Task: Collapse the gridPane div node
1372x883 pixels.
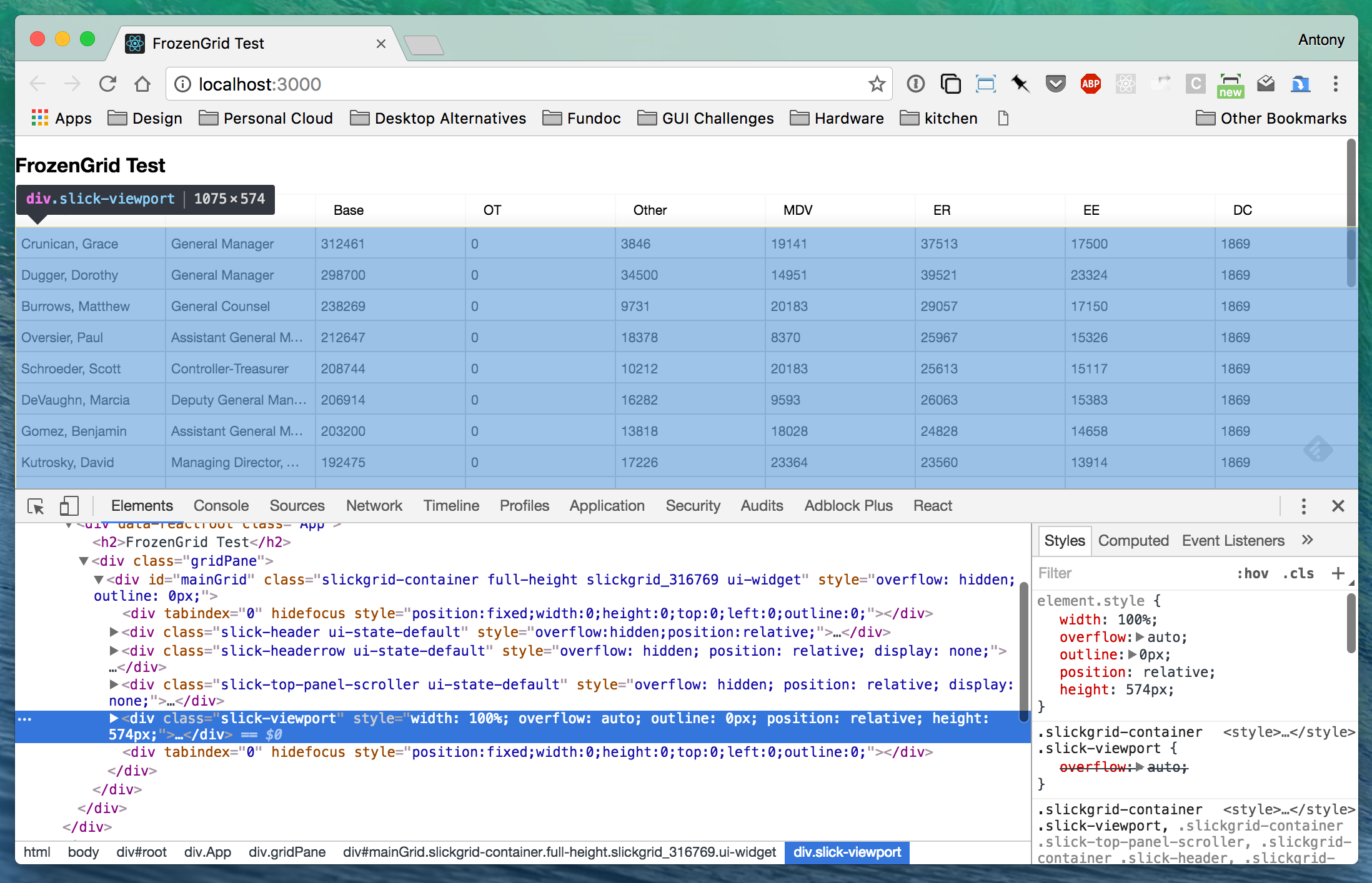Action: coord(83,561)
